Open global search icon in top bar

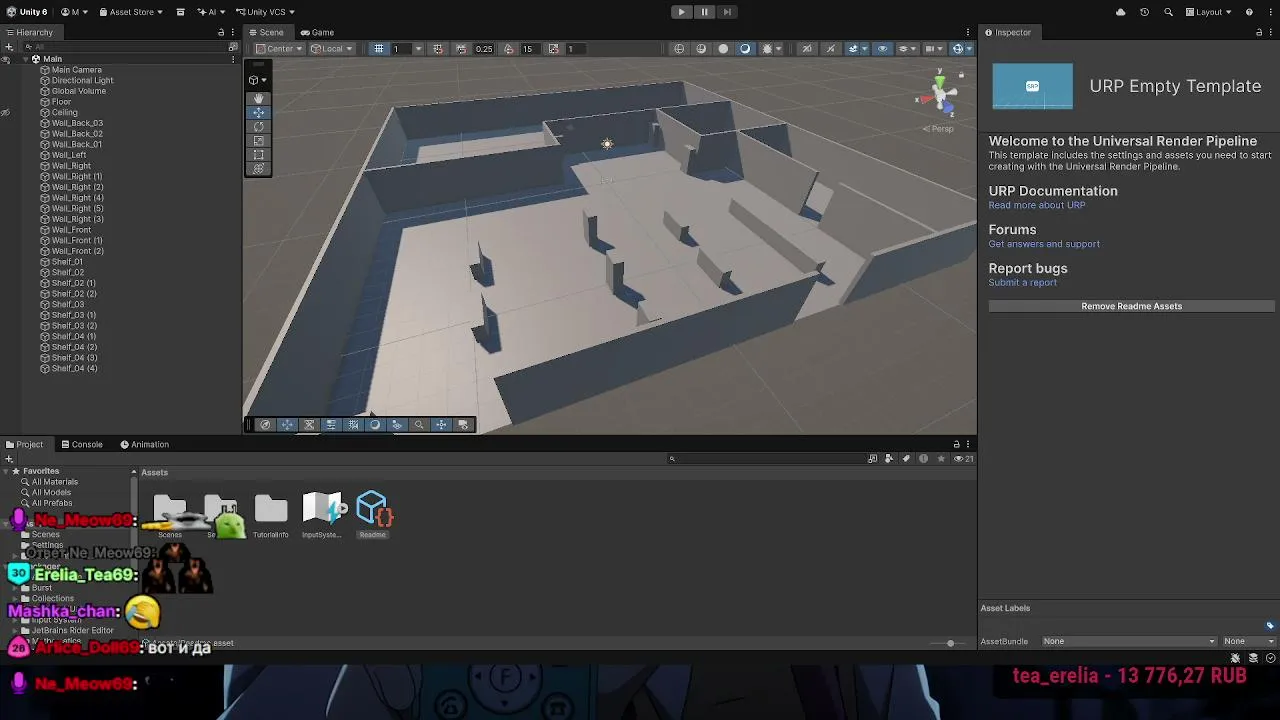(x=1170, y=12)
